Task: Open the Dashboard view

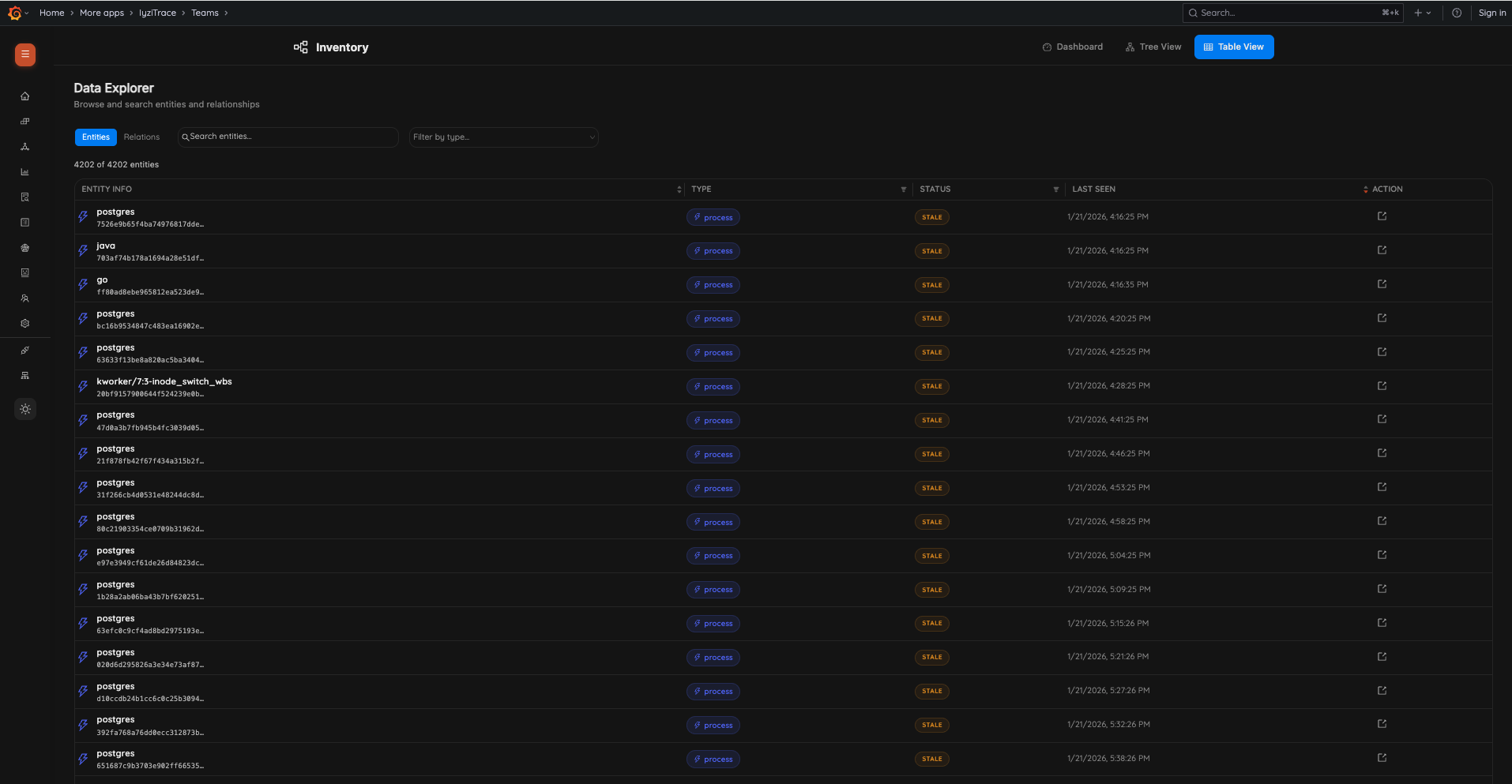Action: click(x=1072, y=47)
